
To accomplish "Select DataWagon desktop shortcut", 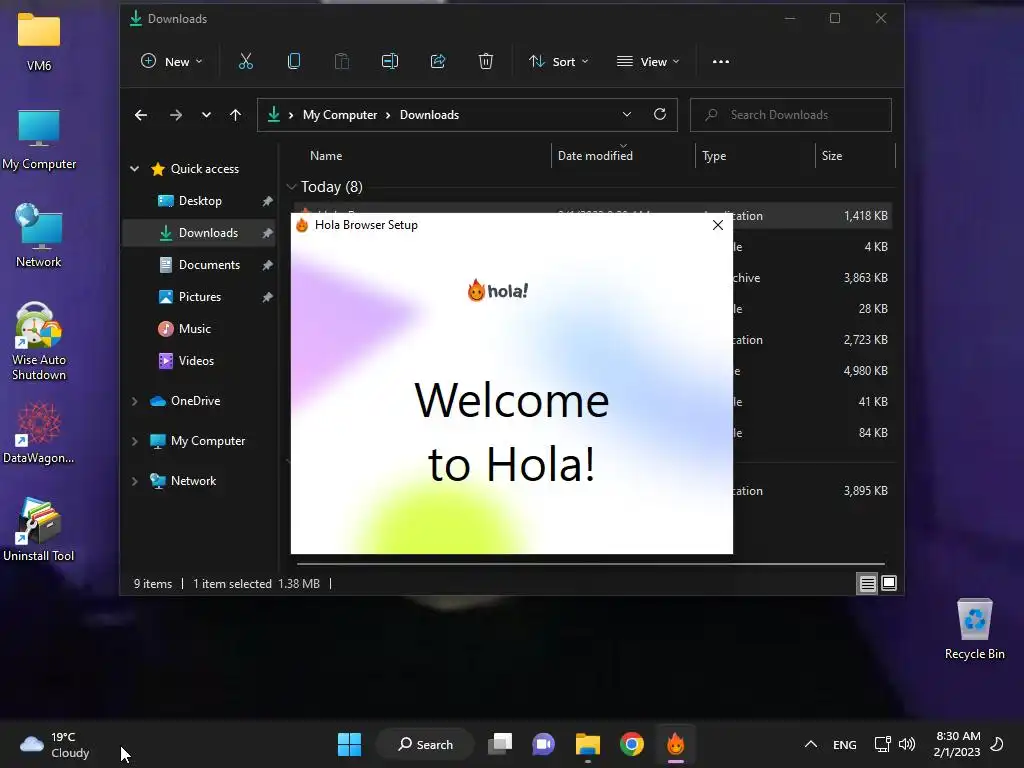I will point(39,432).
